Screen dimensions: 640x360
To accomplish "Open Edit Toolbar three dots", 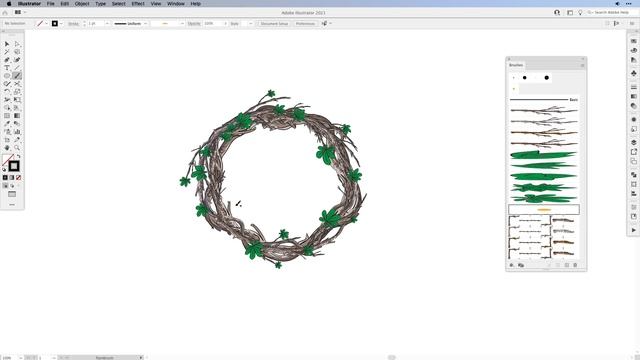I will click(12, 204).
